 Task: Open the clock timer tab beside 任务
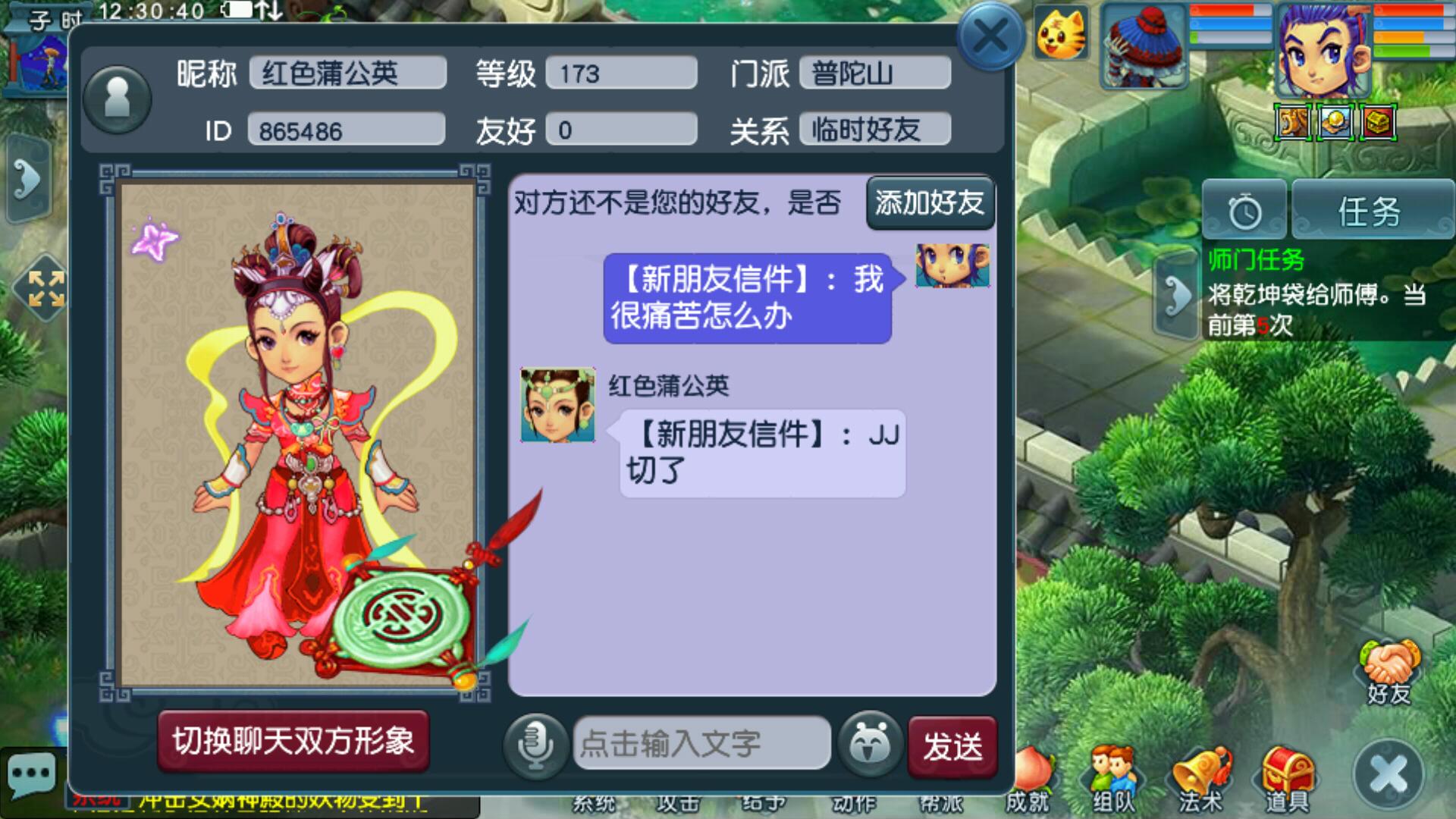pos(1244,210)
